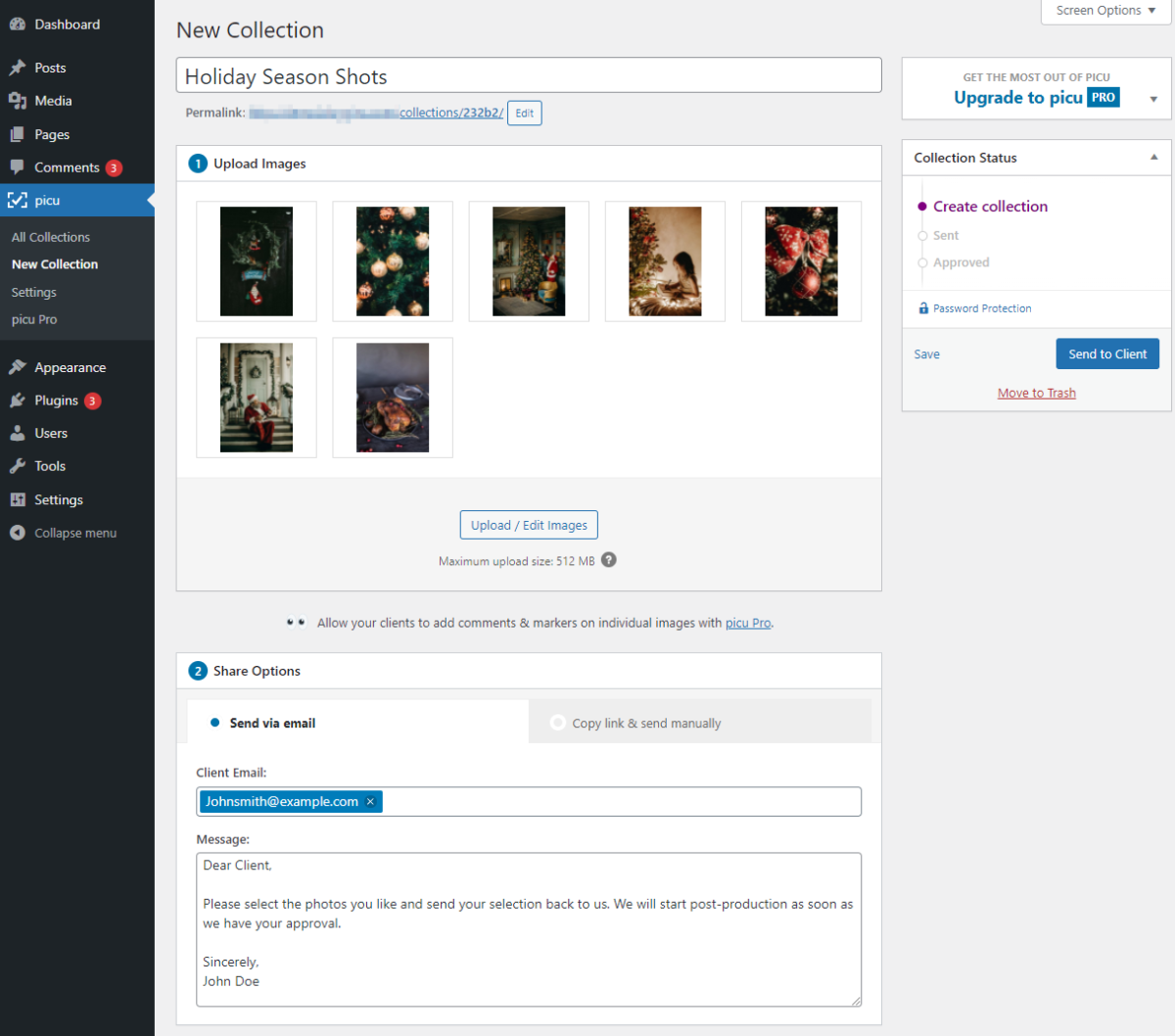
Task: Open All Collections submenu item
Action: [51, 237]
